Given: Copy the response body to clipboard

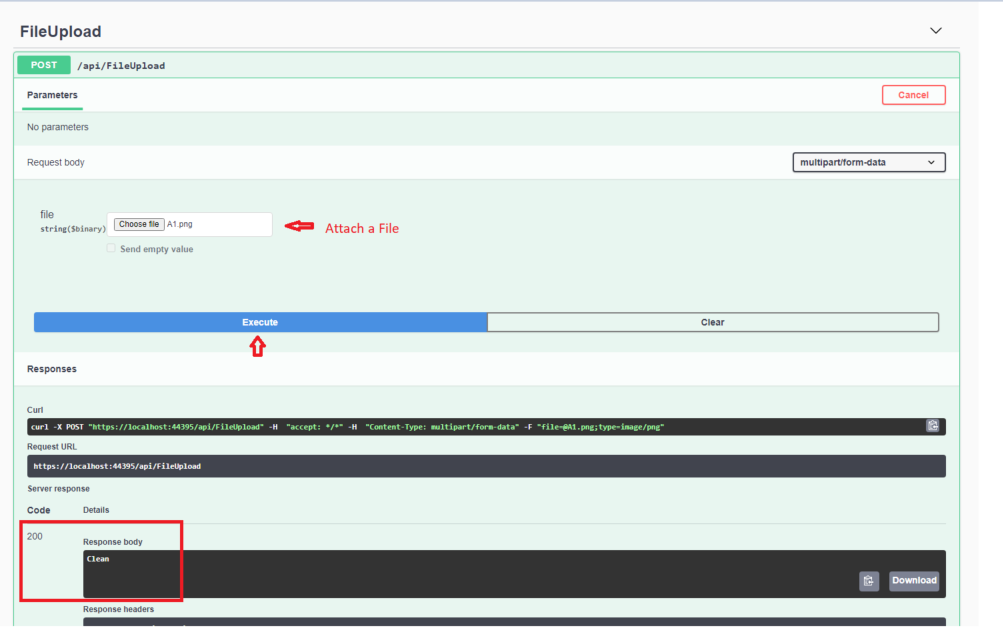Looking at the screenshot, I should (x=868, y=580).
